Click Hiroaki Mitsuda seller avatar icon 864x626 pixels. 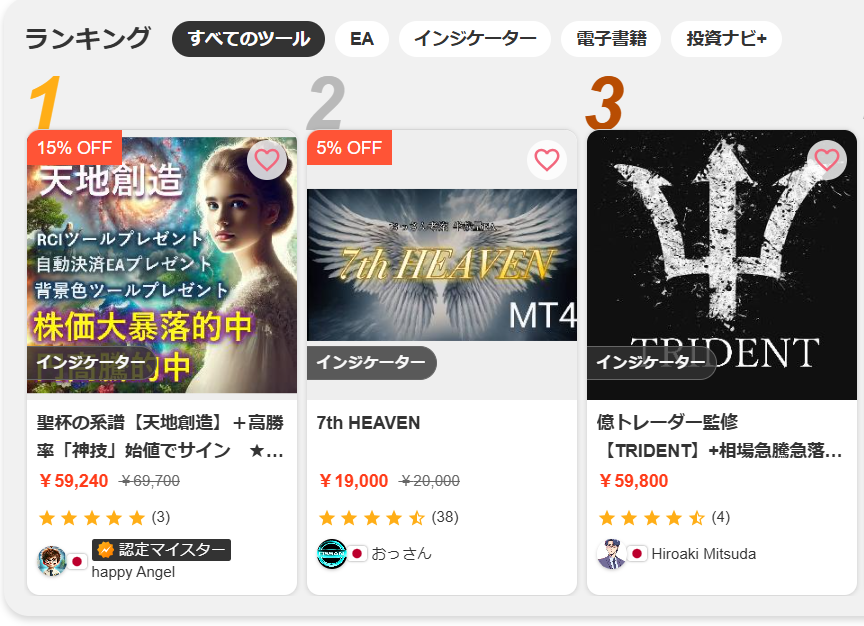(x=612, y=554)
